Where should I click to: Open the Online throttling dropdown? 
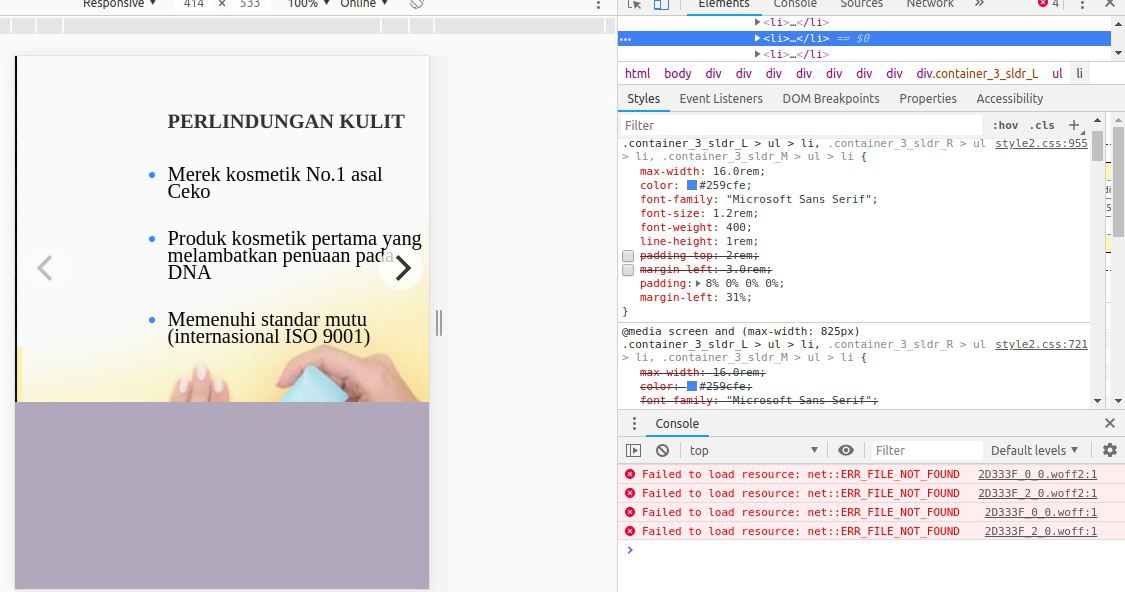[x=364, y=4]
